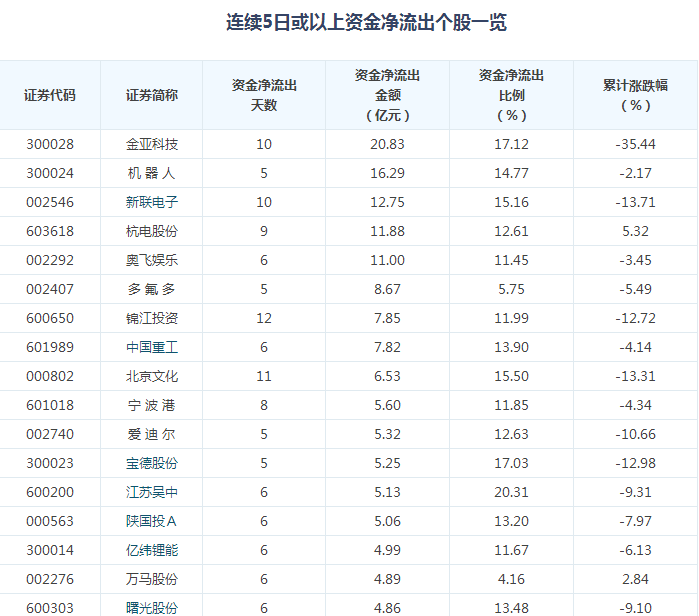Click outflow ratio 17.12 for 金亚科技

tap(511, 144)
